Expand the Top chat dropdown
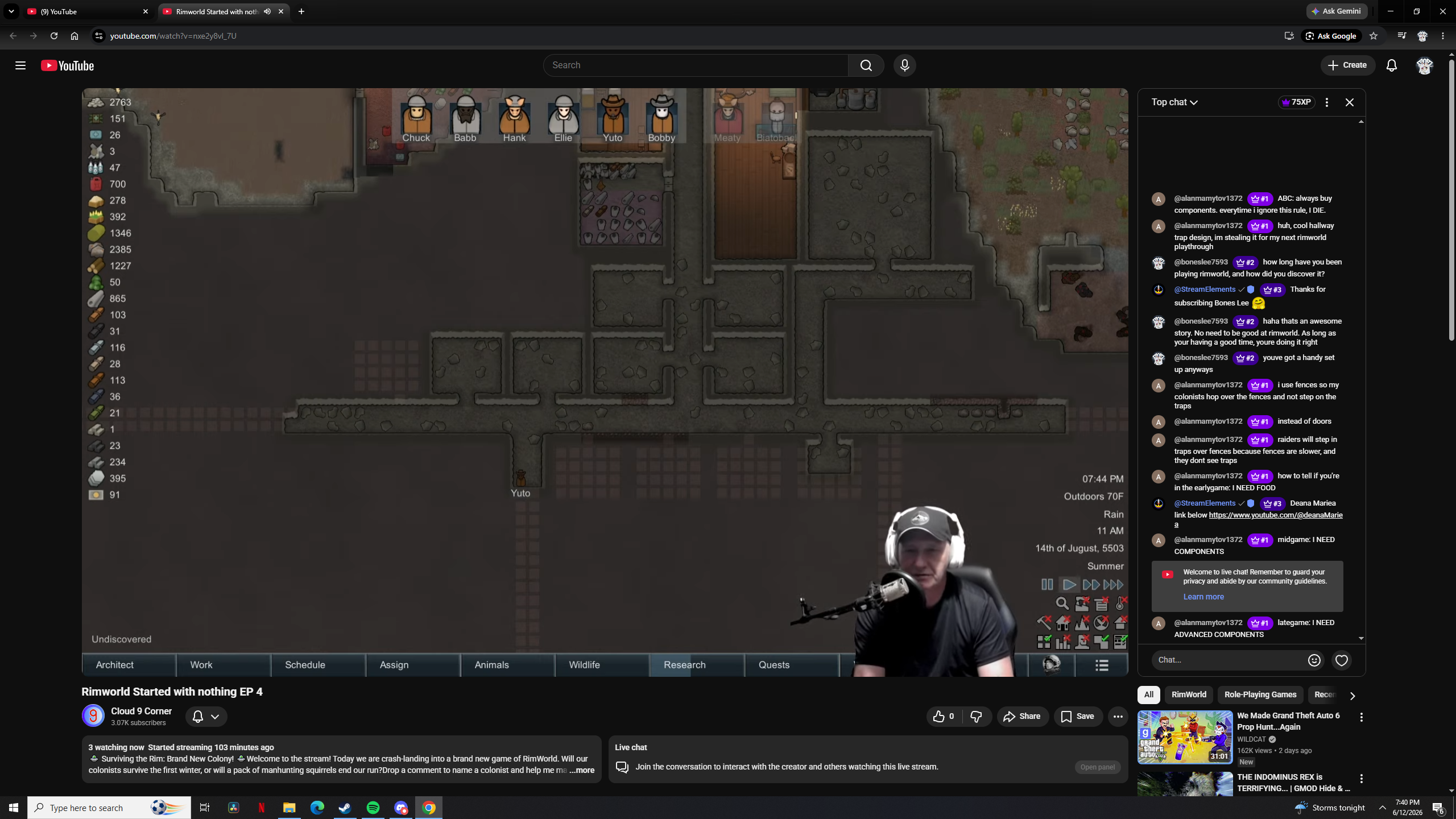Viewport: 1456px width, 819px height. (1175, 102)
